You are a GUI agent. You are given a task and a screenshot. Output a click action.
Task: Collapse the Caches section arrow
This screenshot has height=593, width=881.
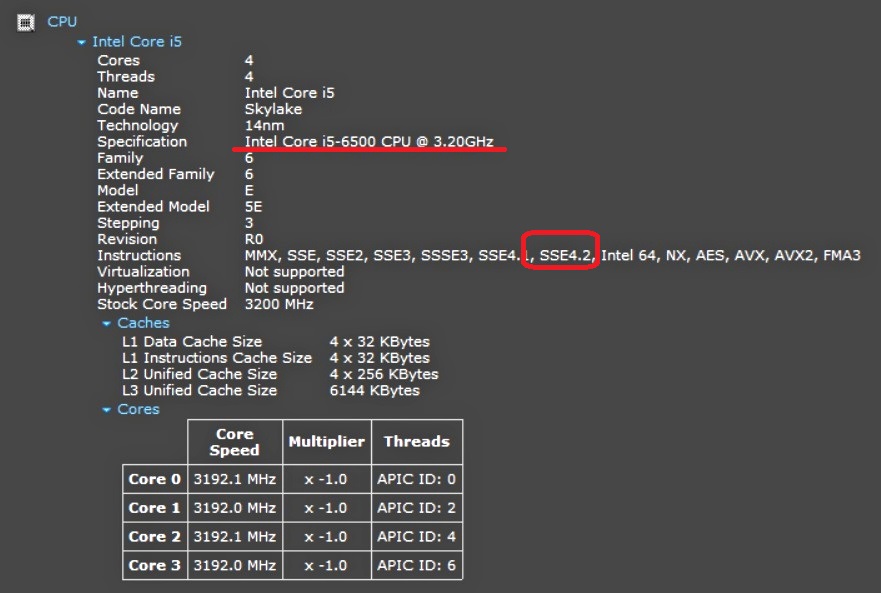[x=106, y=324]
